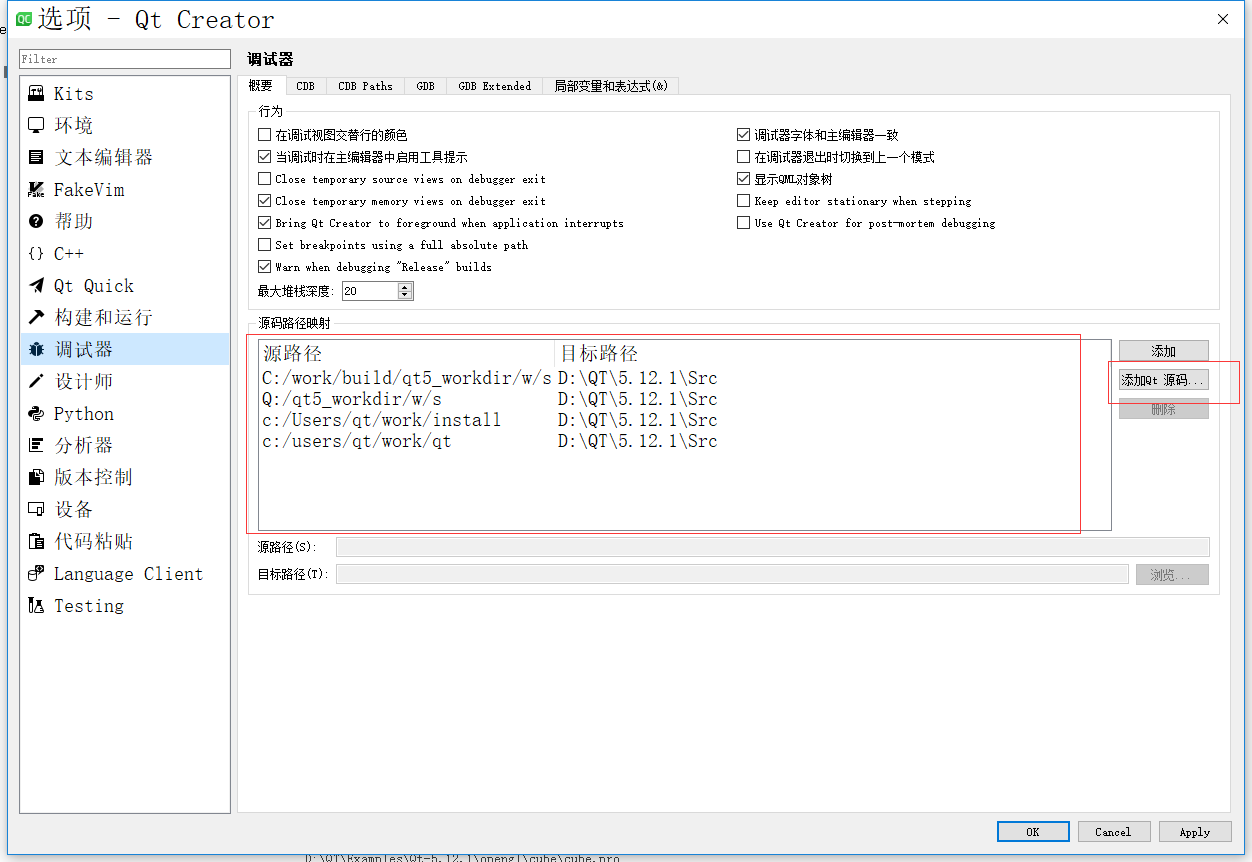
Task: Enable 在调试器退出时切换到上一个模式 checkbox
Action: click(x=743, y=157)
